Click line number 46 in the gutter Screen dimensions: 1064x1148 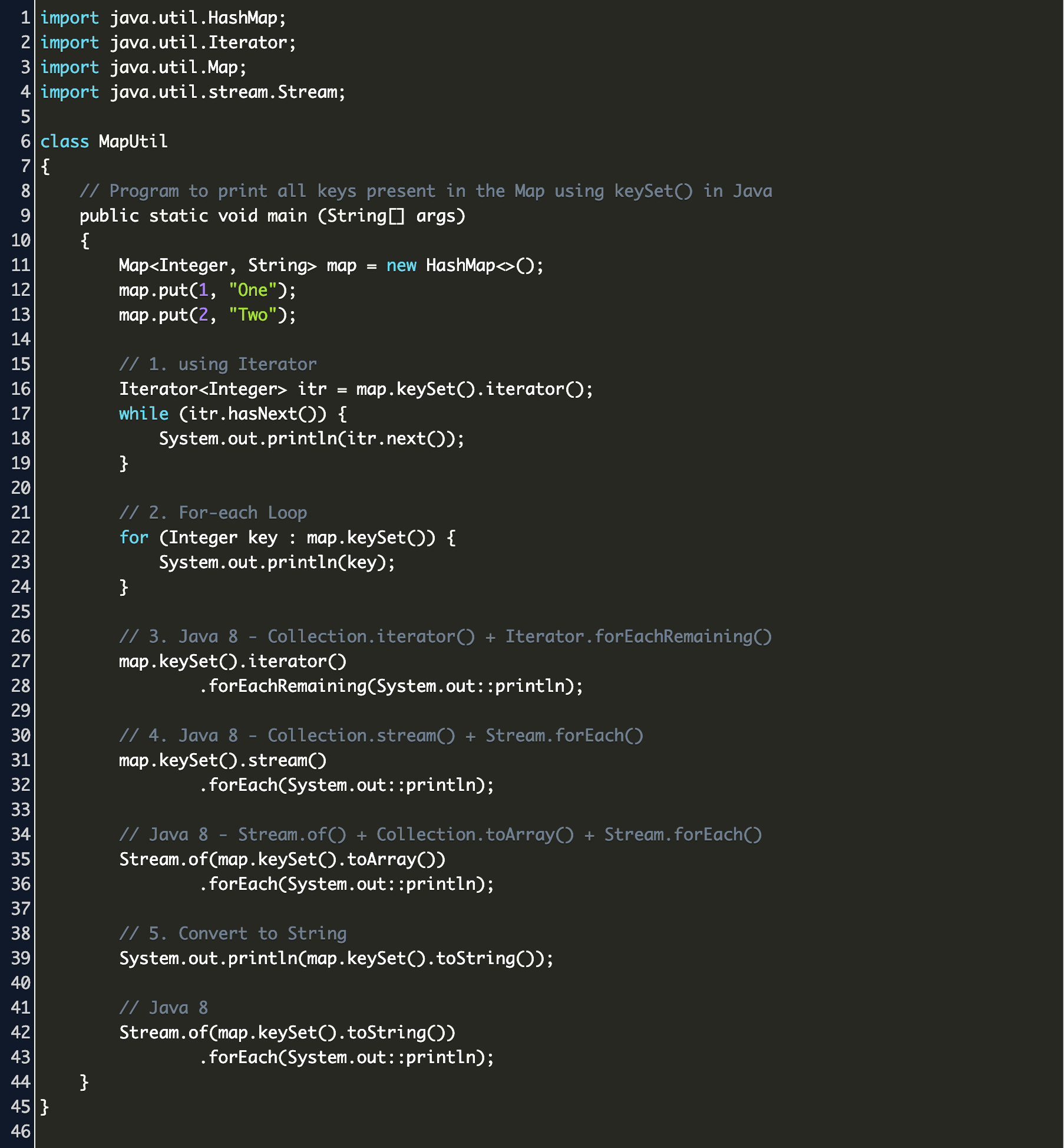20,1131
